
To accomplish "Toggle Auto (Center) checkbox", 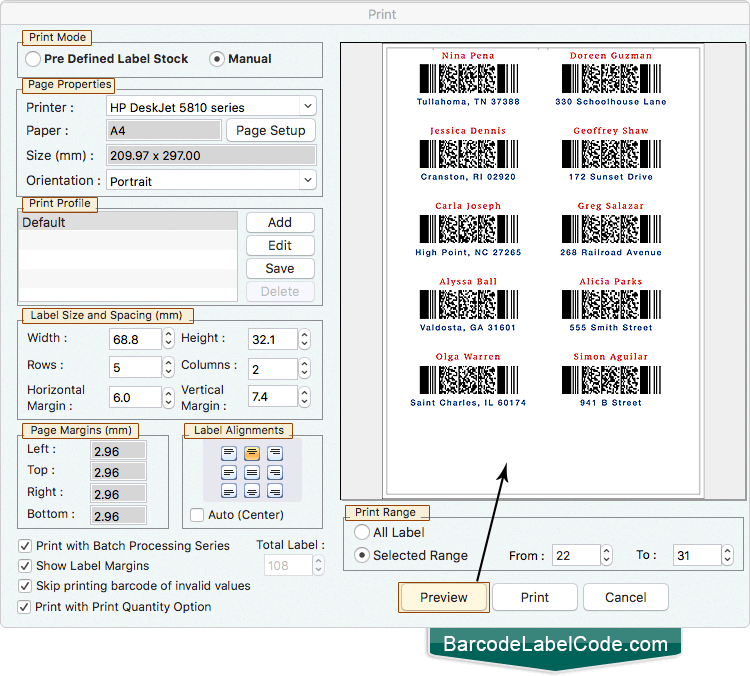I will click(x=197, y=515).
